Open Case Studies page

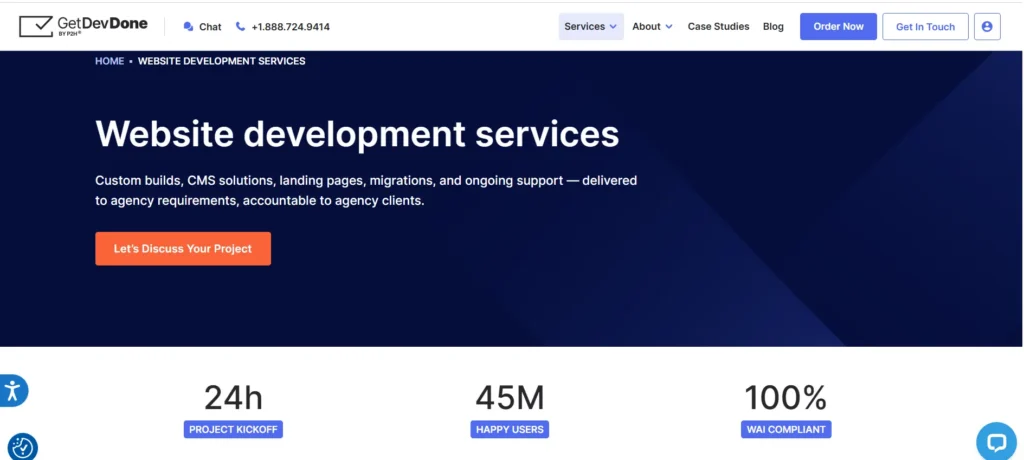pyautogui.click(x=718, y=27)
